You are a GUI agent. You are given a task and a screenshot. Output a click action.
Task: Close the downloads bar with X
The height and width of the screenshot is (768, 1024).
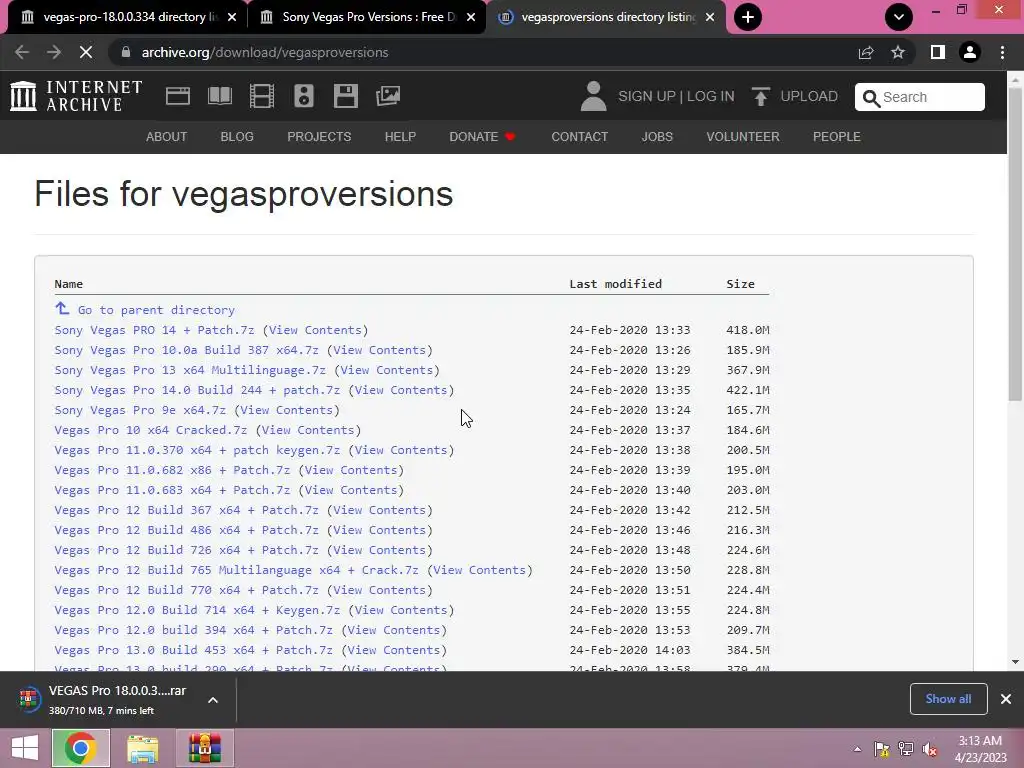pyautogui.click(x=1006, y=699)
